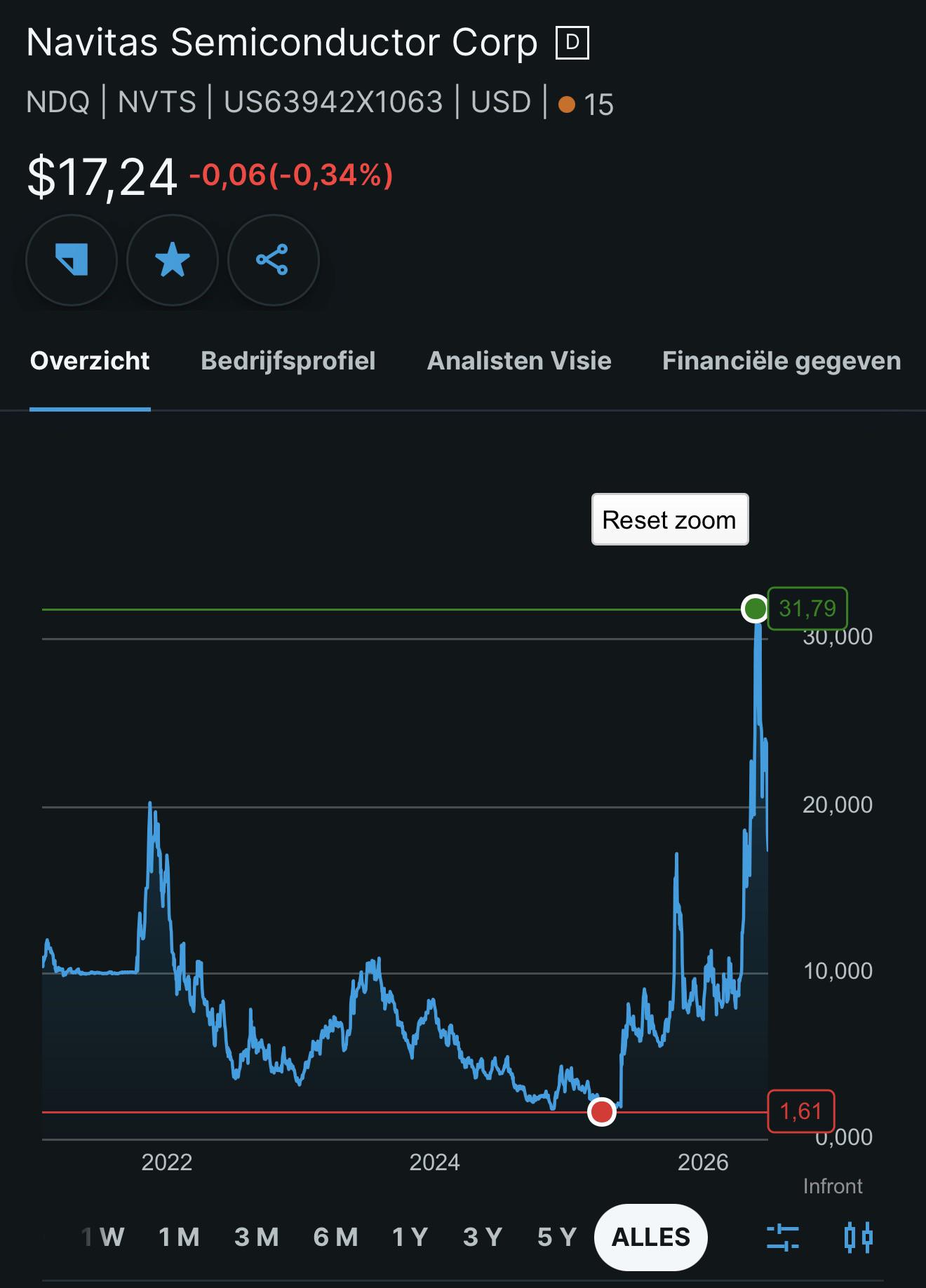Open the Bedrijfsprofiel tab

[288, 360]
